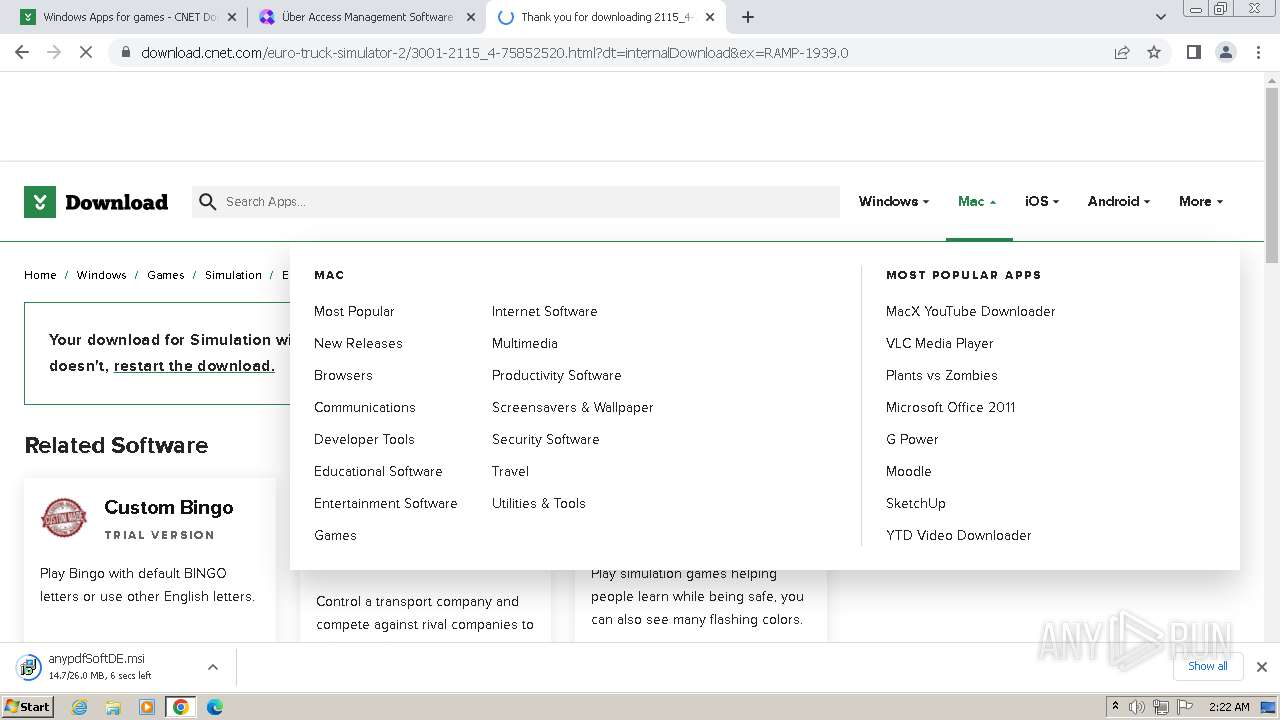Open Travel category
Screen dimensions: 1280x720
[510, 471]
